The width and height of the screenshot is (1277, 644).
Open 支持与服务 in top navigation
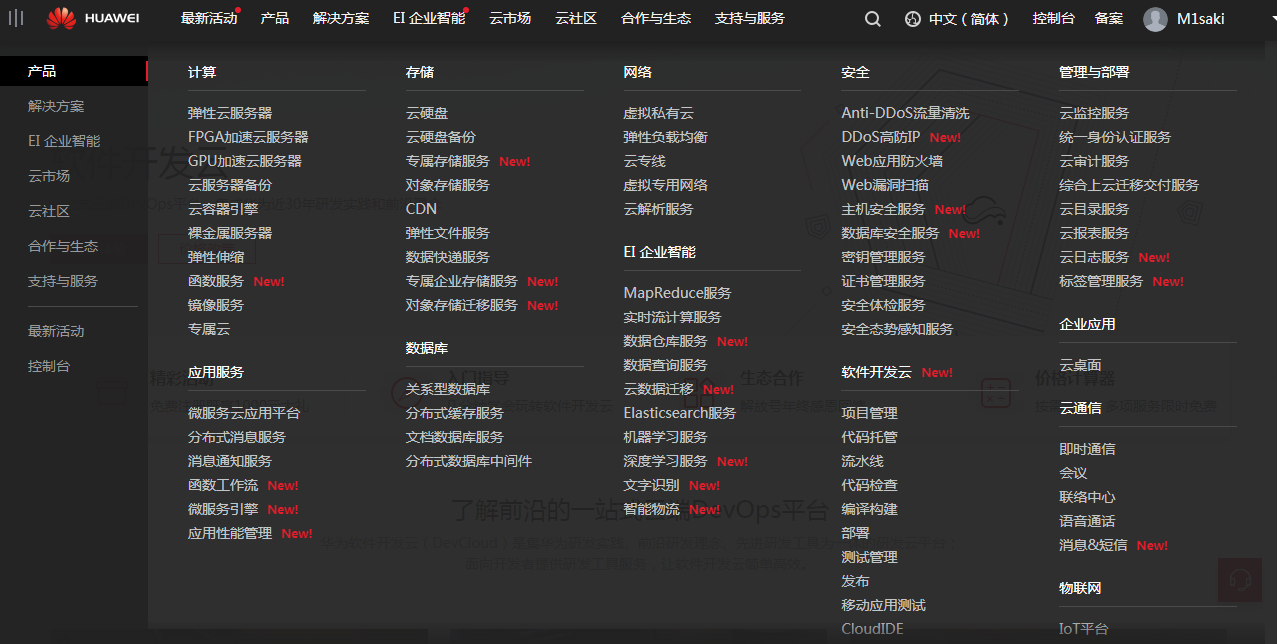click(750, 19)
